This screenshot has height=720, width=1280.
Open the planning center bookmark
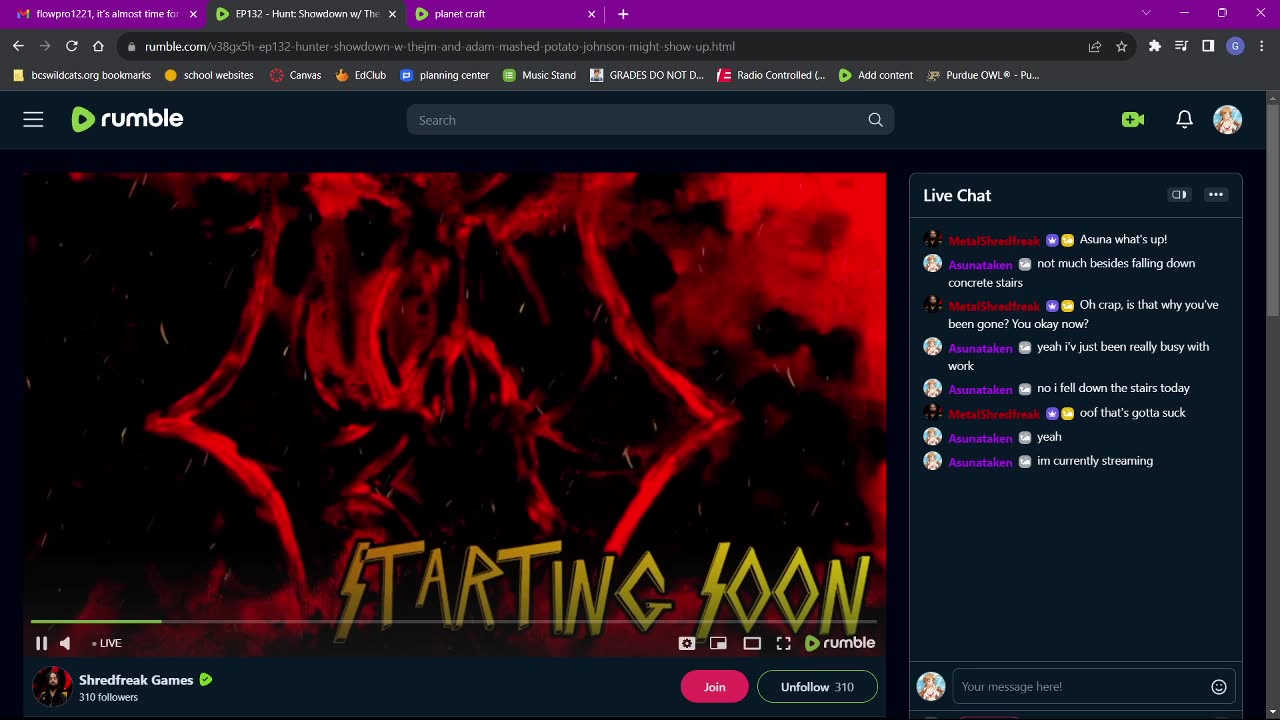tap(446, 75)
